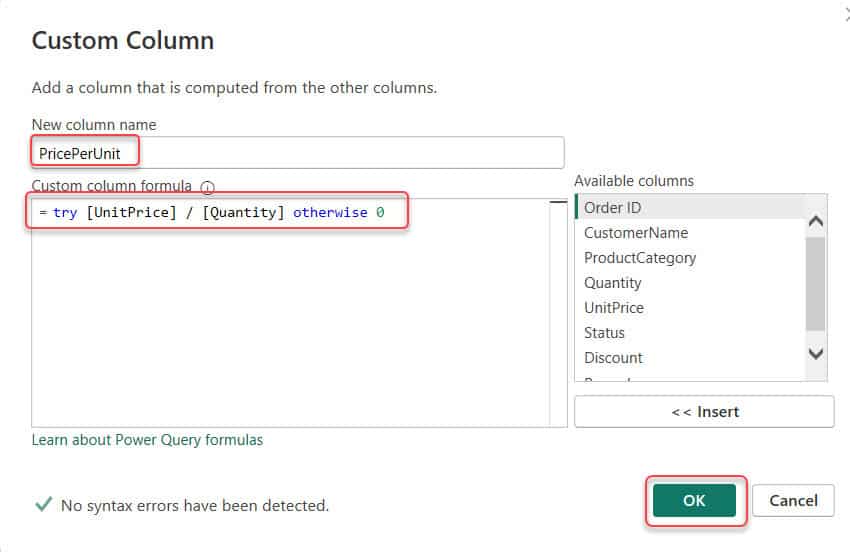Click the No syntax errors status text
Screen dimensions: 850x552
pyautogui.click(x=195, y=505)
